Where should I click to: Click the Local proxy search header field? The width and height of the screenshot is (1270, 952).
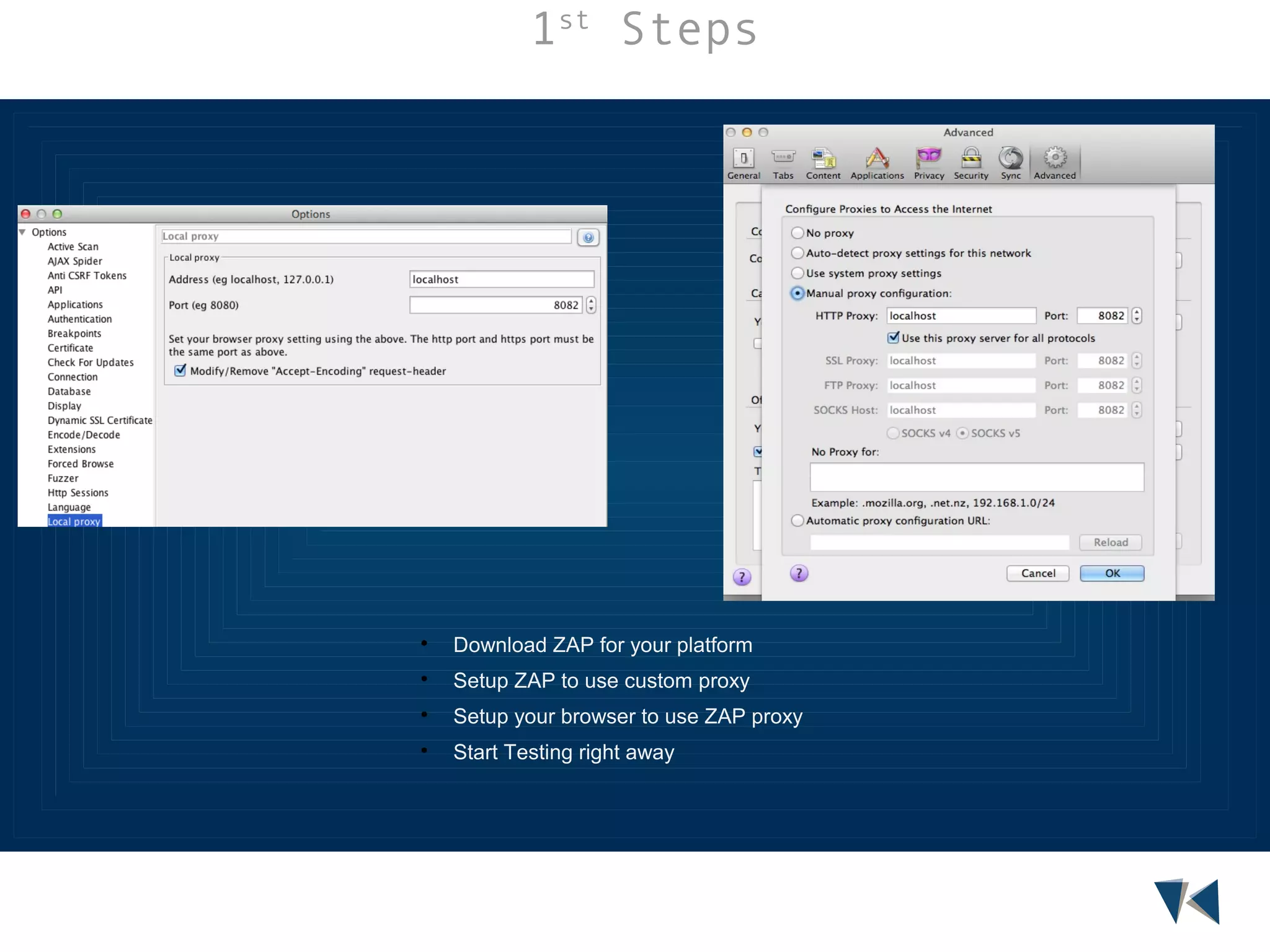point(366,236)
